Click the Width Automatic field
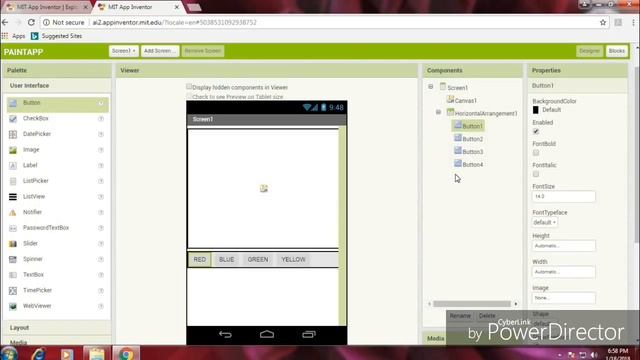The height and width of the screenshot is (360, 640). [x=563, y=272]
